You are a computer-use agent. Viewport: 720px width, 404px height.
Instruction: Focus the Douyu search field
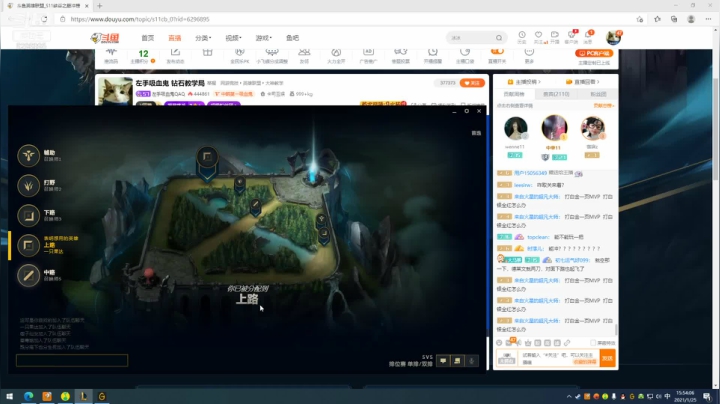pos(471,38)
